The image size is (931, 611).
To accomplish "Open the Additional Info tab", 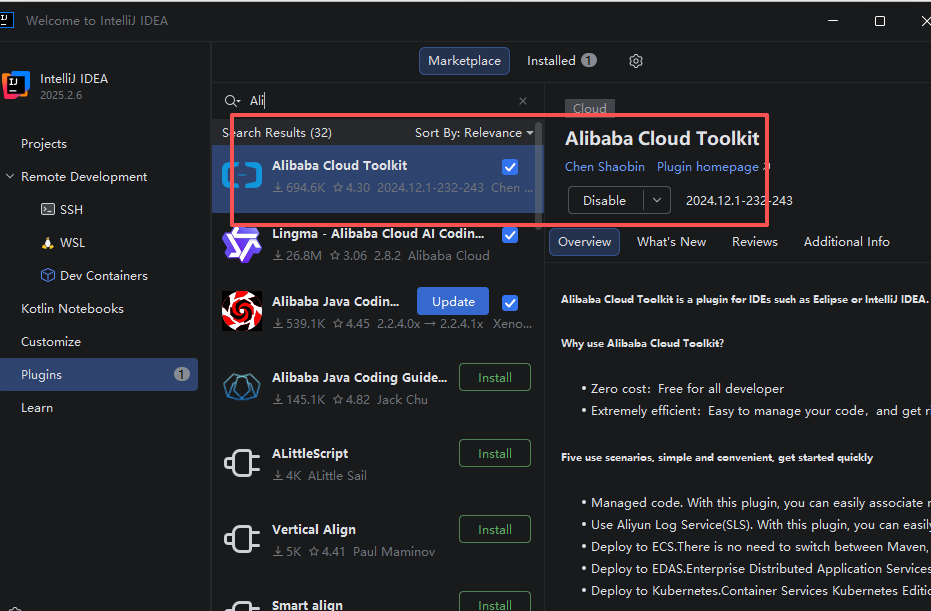I will (847, 242).
